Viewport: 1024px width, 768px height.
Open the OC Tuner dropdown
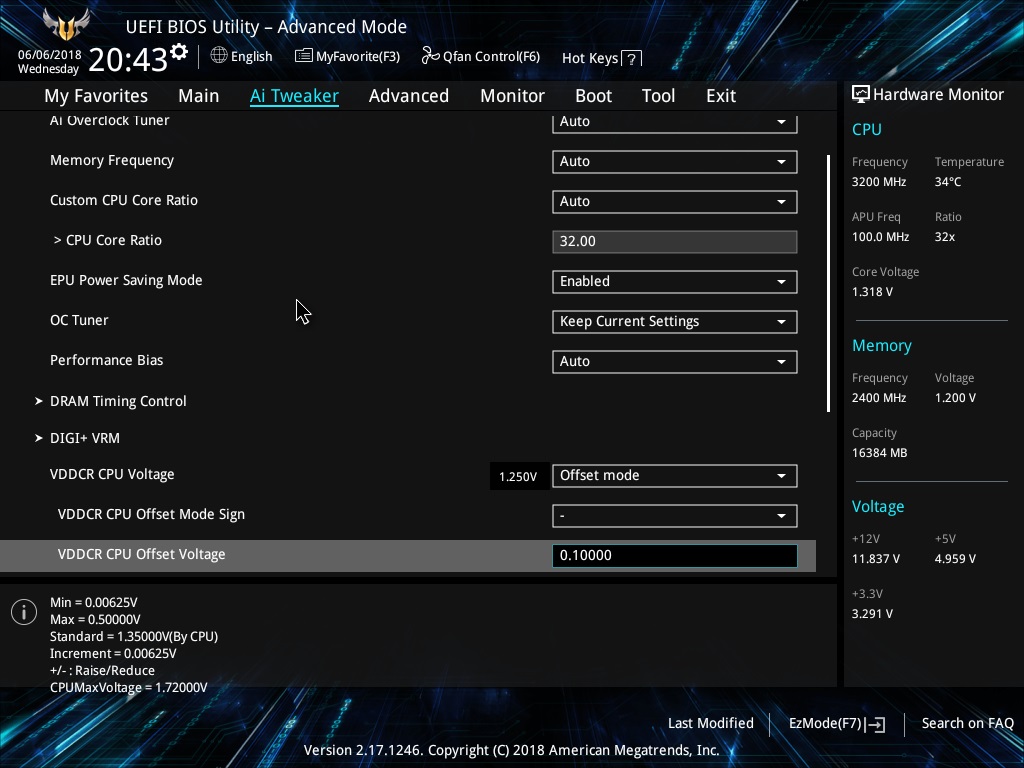coord(675,322)
